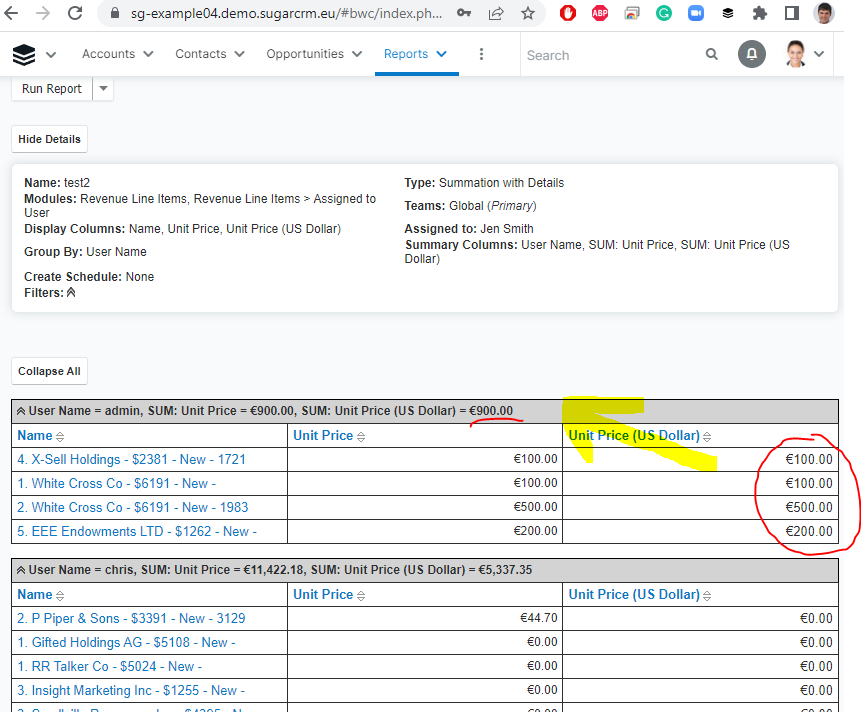Collapse the admin user group

[21, 411]
